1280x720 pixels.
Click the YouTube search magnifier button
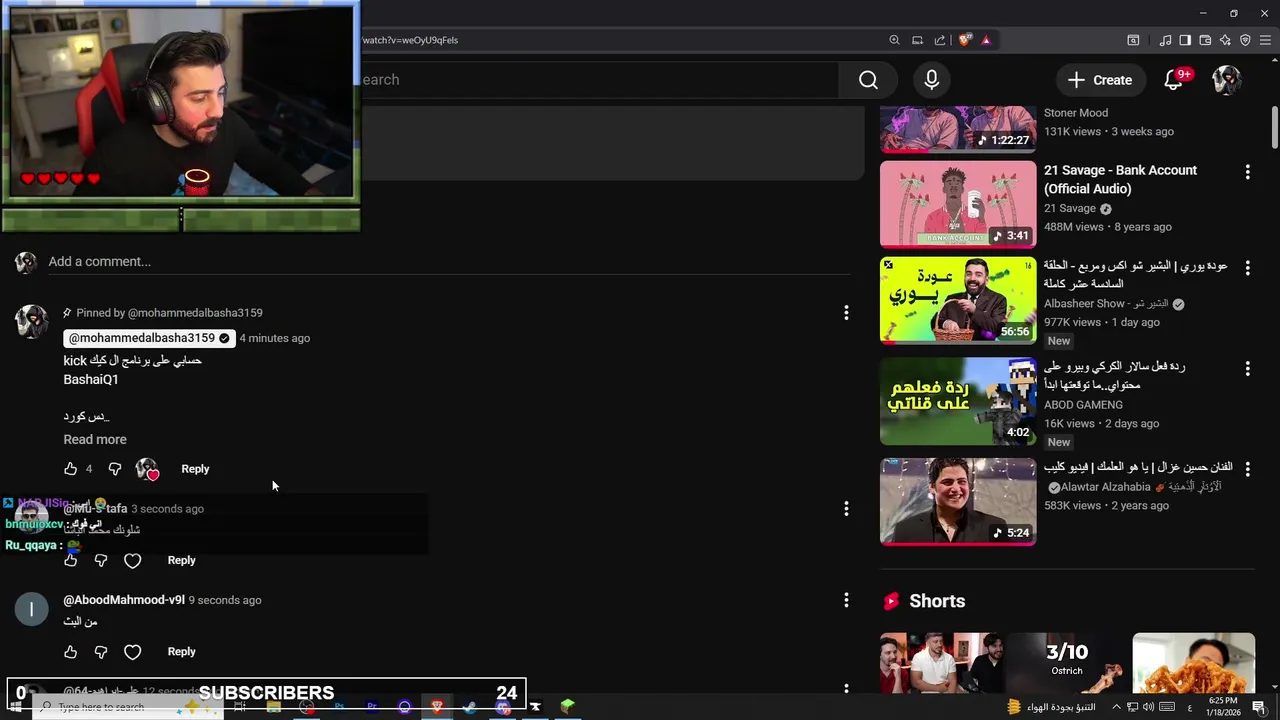point(868,80)
